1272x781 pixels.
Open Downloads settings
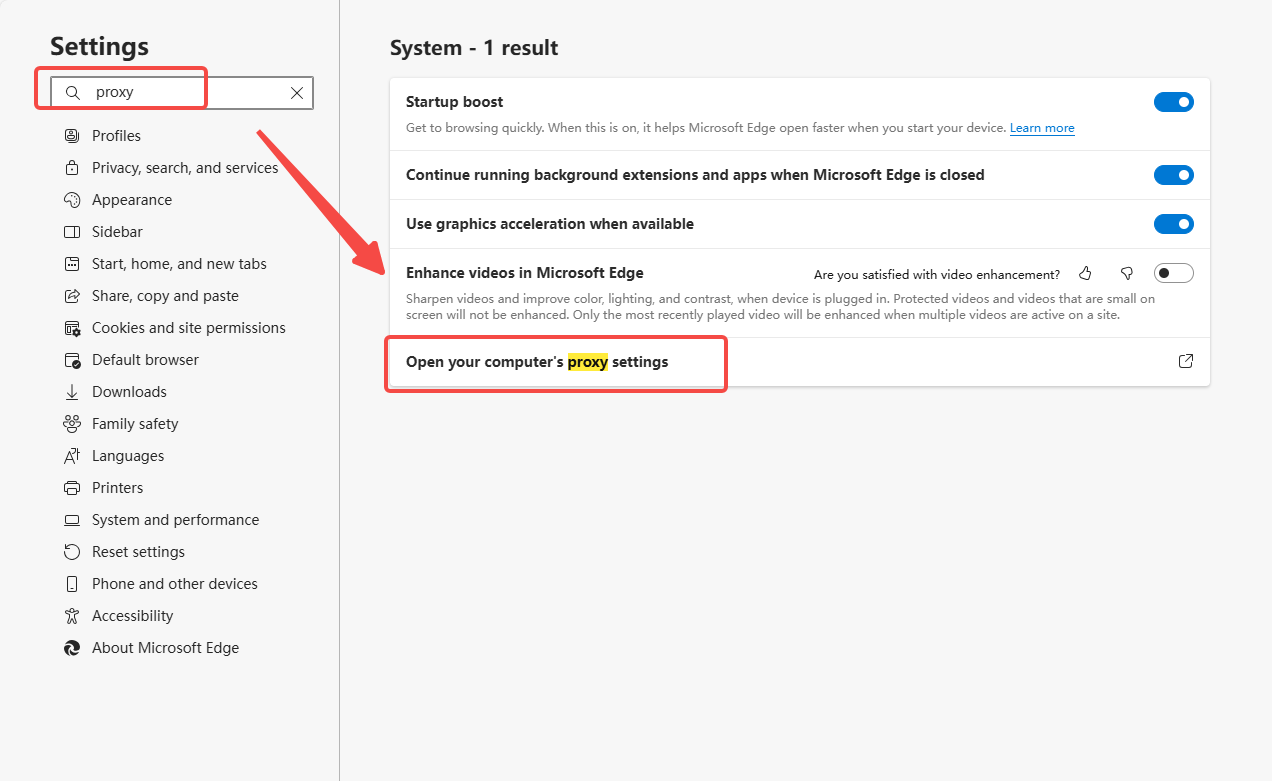tap(129, 392)
